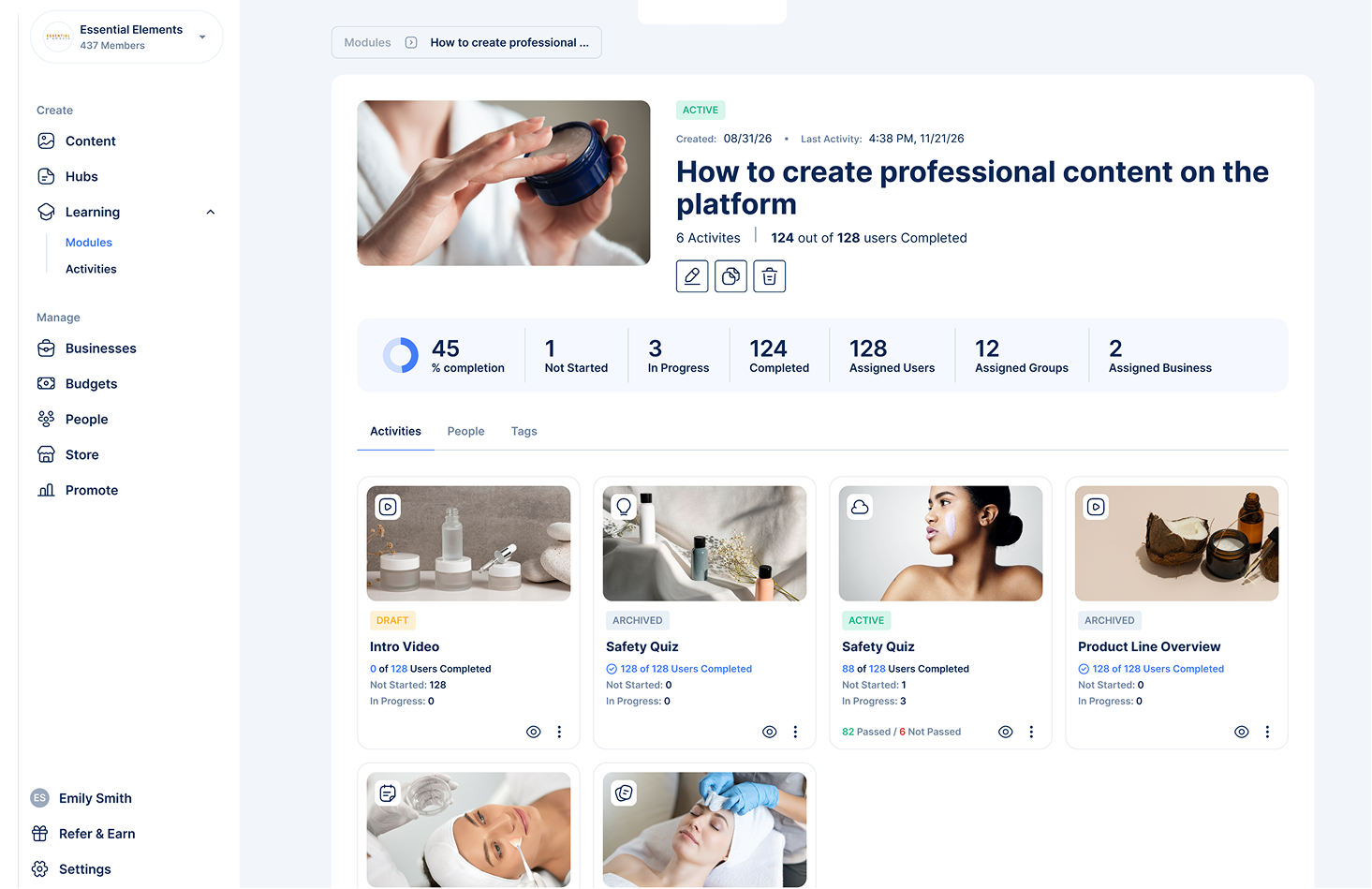Viewport: 1372px width, 889px height.
Task: Edit module with pencil icon
Action: (692, 276)
